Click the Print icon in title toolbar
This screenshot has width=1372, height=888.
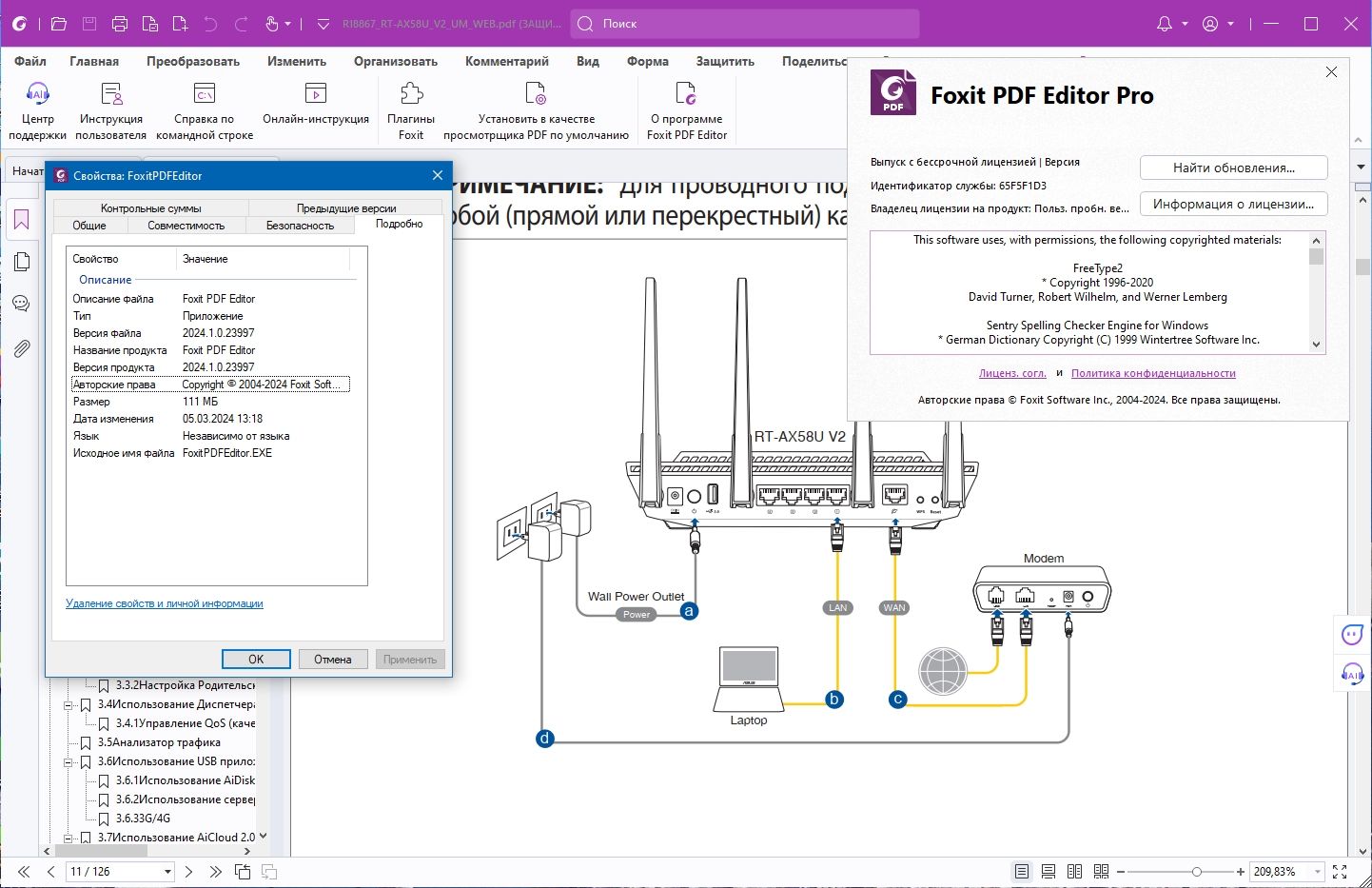(120, 24)
